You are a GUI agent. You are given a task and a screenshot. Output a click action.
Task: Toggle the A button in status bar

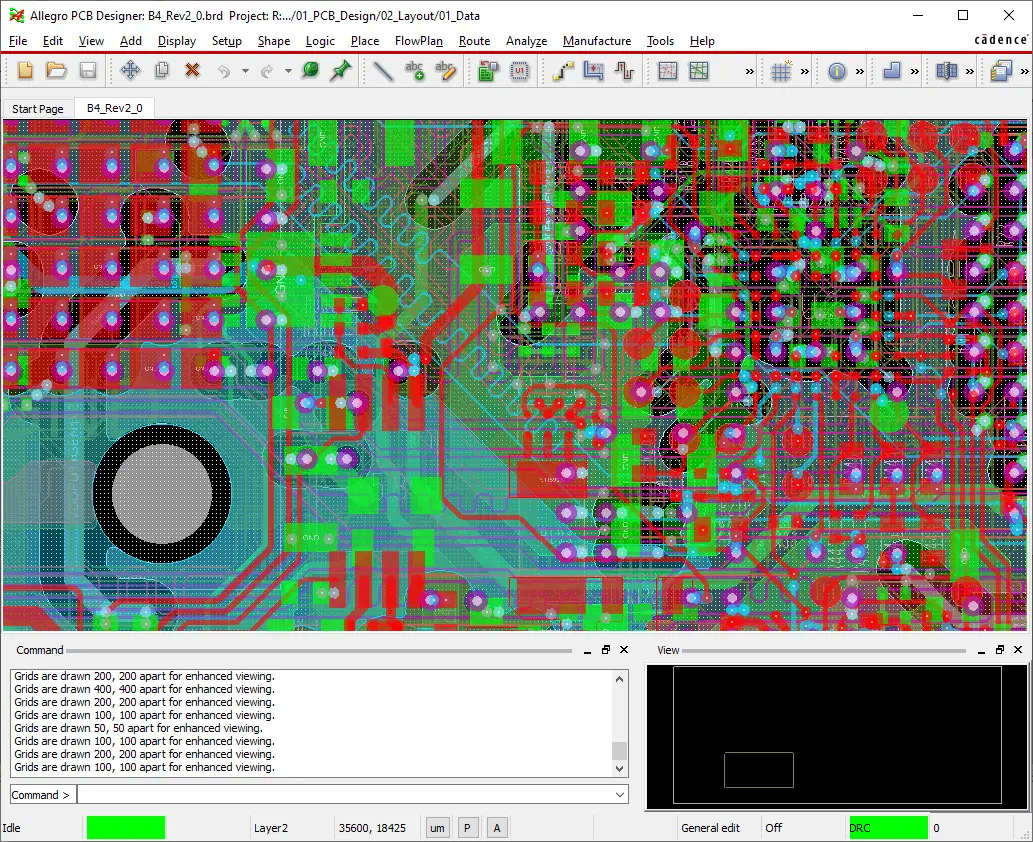coord(497,828)
